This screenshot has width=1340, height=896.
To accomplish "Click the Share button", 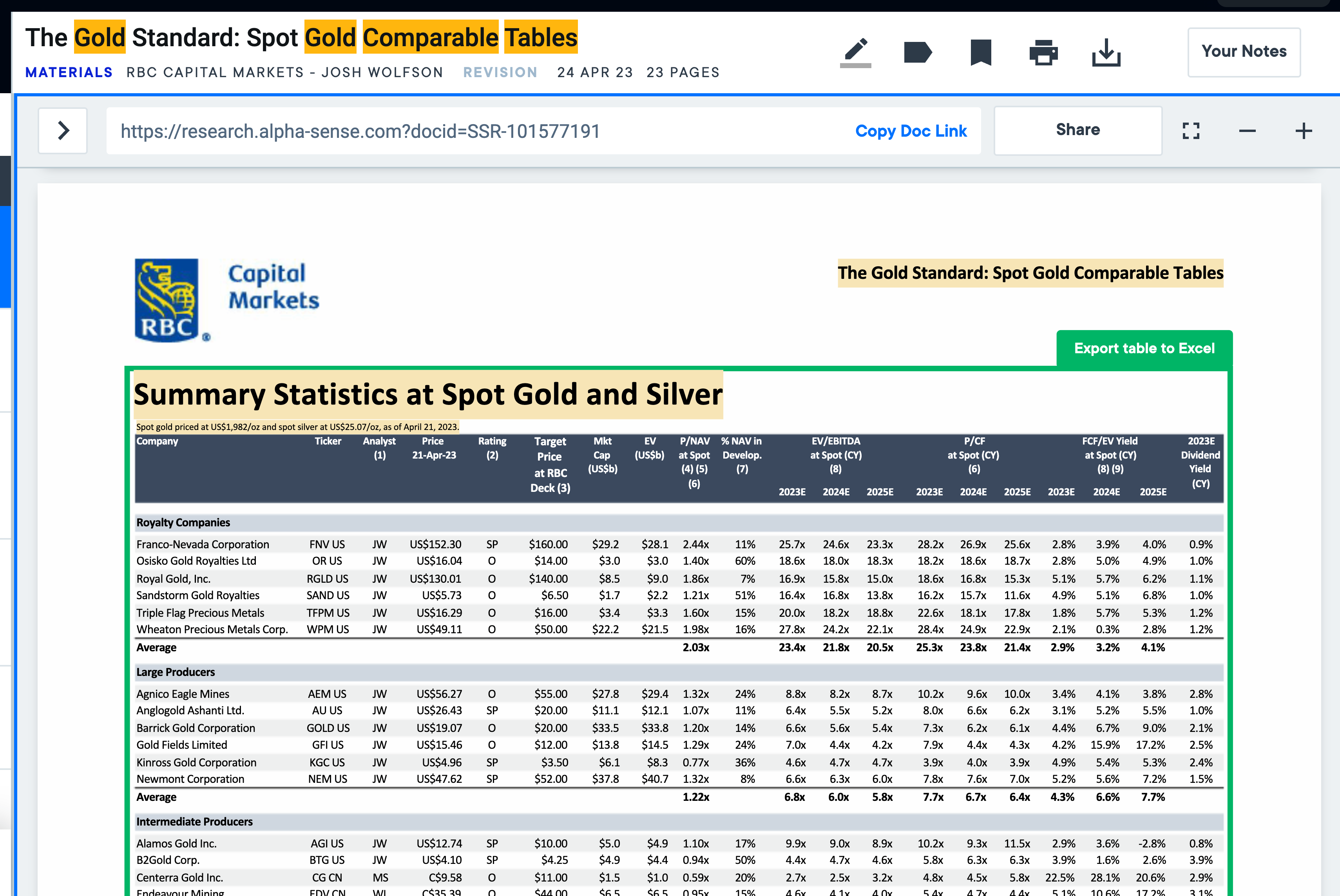I will coord(1077,130).
